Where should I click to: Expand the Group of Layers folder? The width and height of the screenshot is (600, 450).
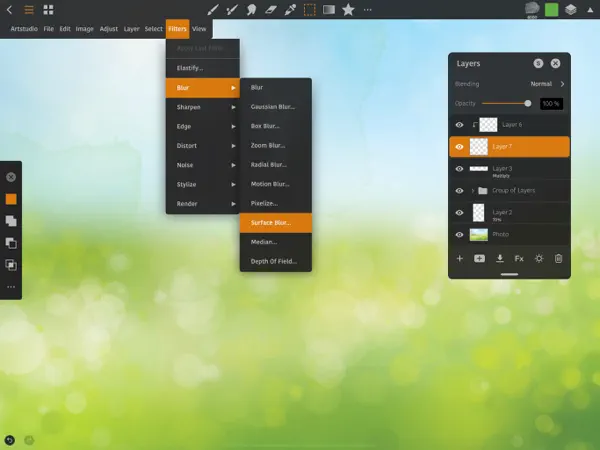(473, 191)
